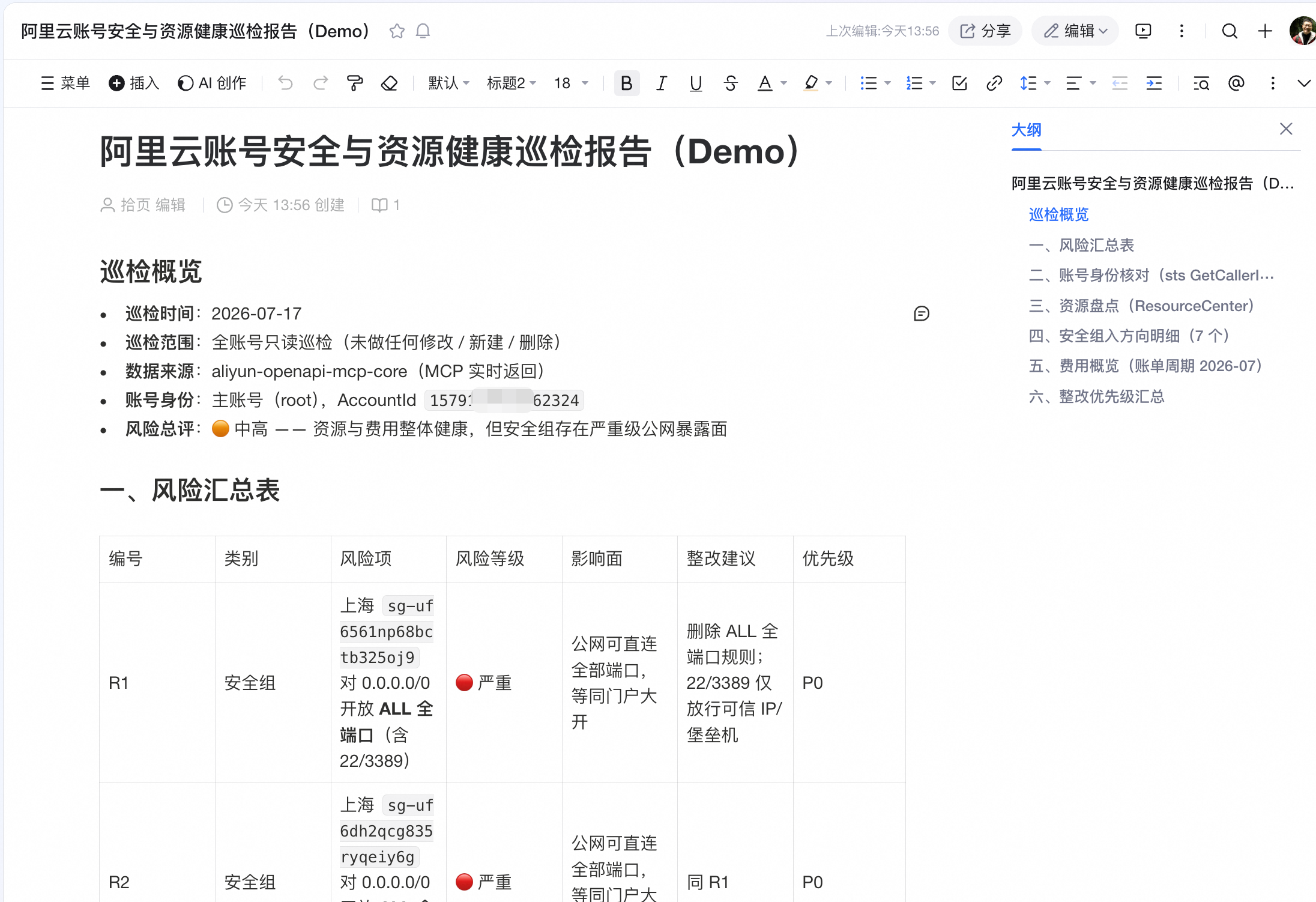Toggle bold formatting
Viewport: 1316px width, 902px height.
[627, 83]
